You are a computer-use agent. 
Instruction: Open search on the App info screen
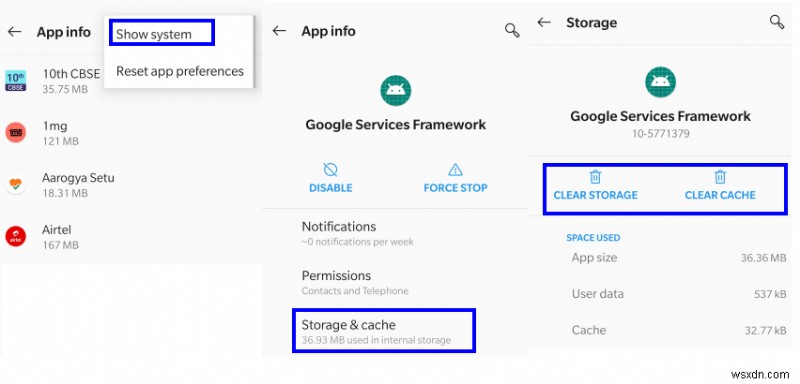coord(512,31)
